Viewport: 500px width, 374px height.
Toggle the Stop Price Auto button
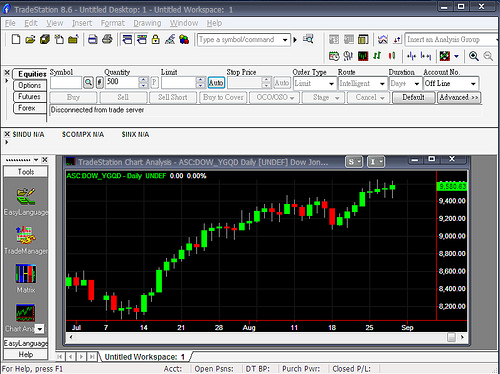click(x=282, y=83)
